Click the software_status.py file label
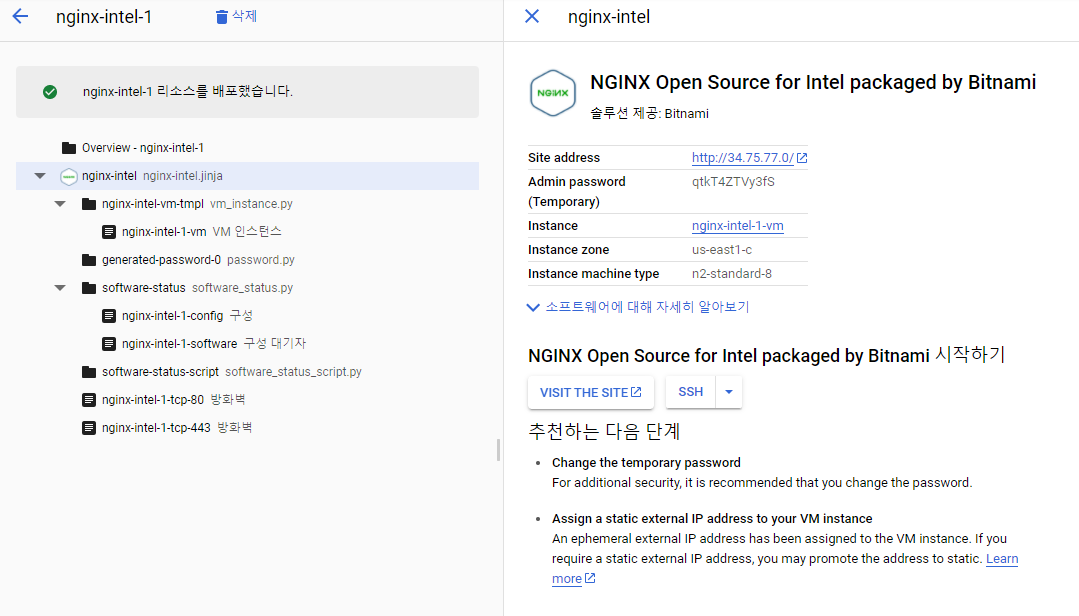Viewport: 1079px width, 616px height. (x=242, y=288)
